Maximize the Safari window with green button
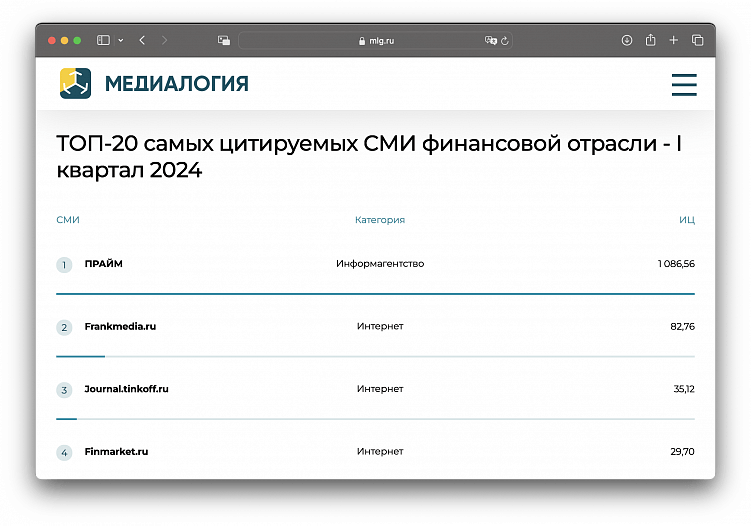The image size is (751, 526). coord(77,40)
